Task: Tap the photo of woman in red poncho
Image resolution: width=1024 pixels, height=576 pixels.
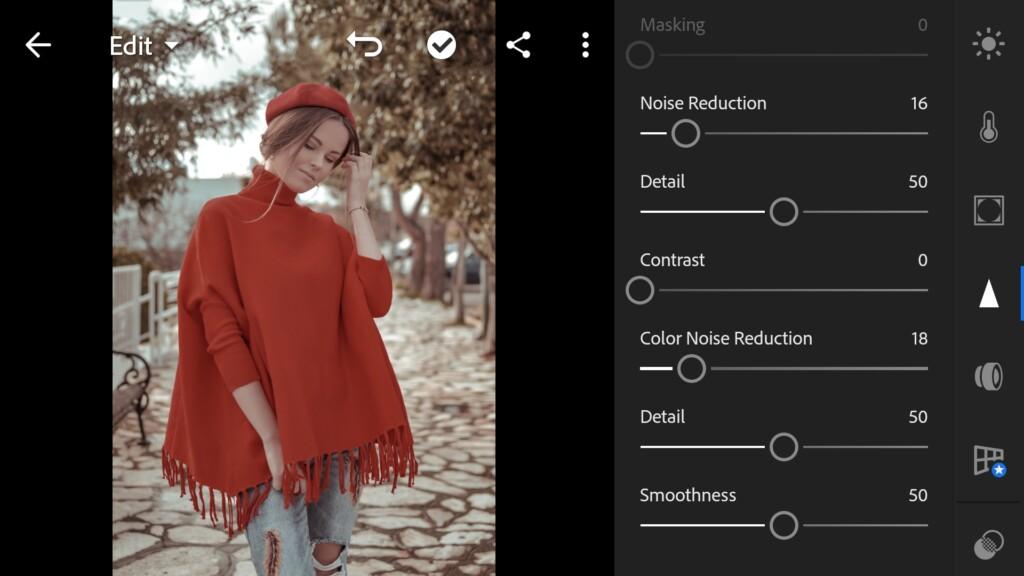Action: pos(304,288)
